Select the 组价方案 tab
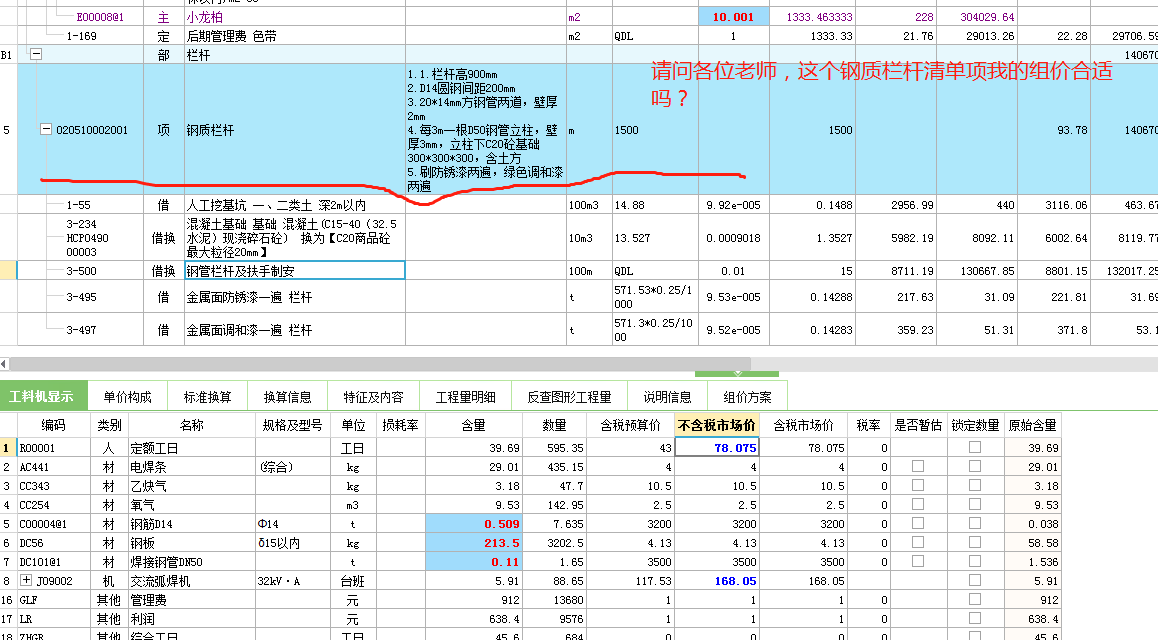 pyautogui.click(x=747, y=396)
